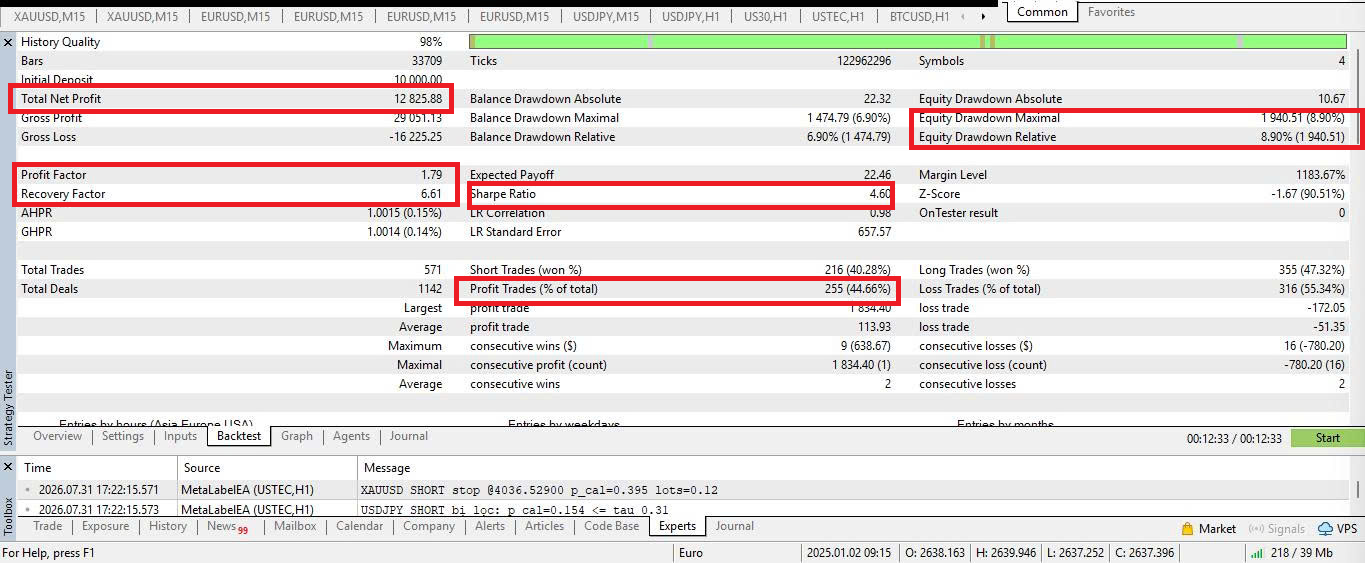The height and width of the screenshot is (563, 1365).
Task: Click the XAUUSD SHORT stop message
Action: pyautogui.click(x=539, y=490)
